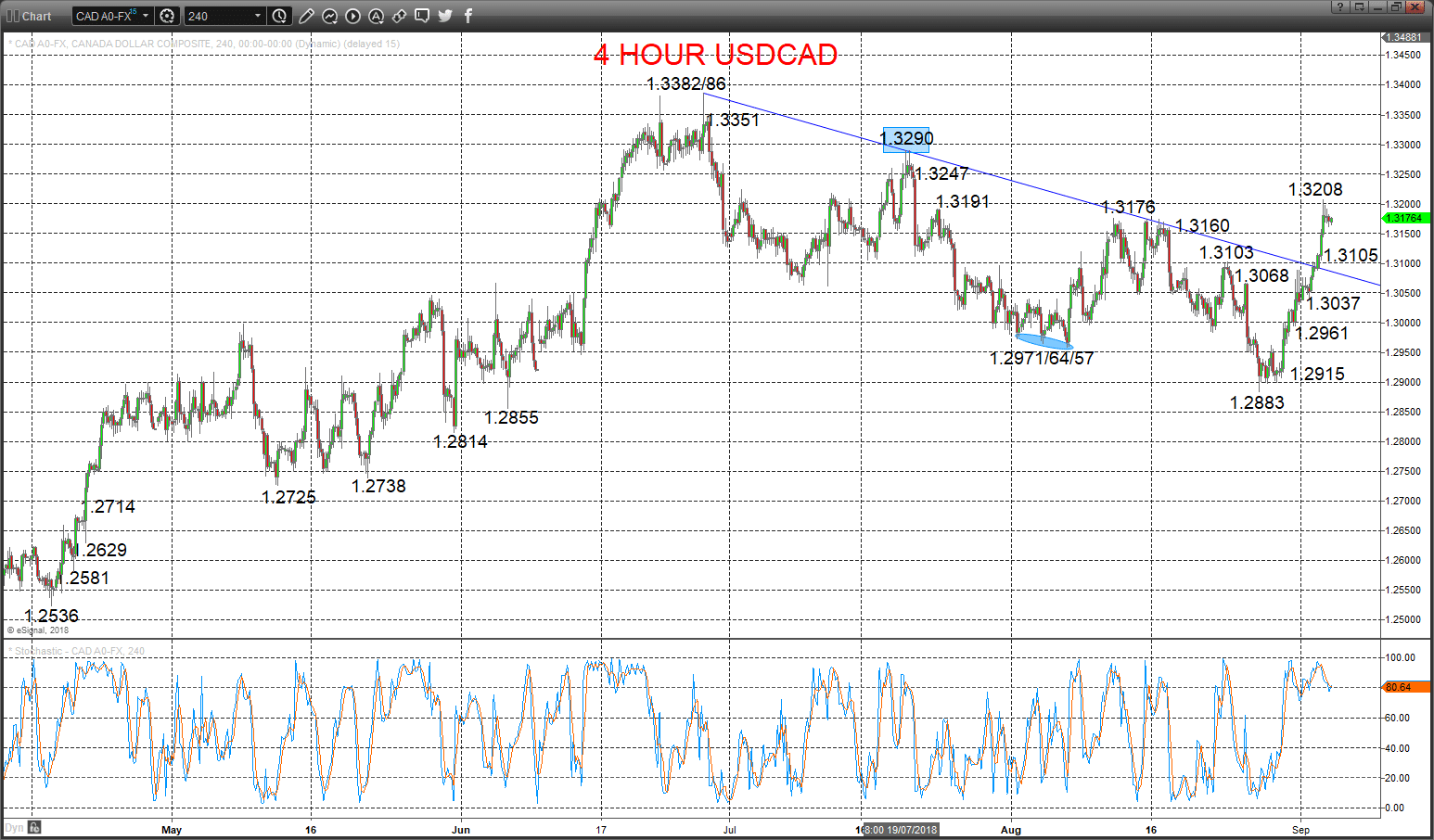Viewport: 1434px width, 840px height.
Task: Click the help question mark button
Action: (x=1339, y=6)
